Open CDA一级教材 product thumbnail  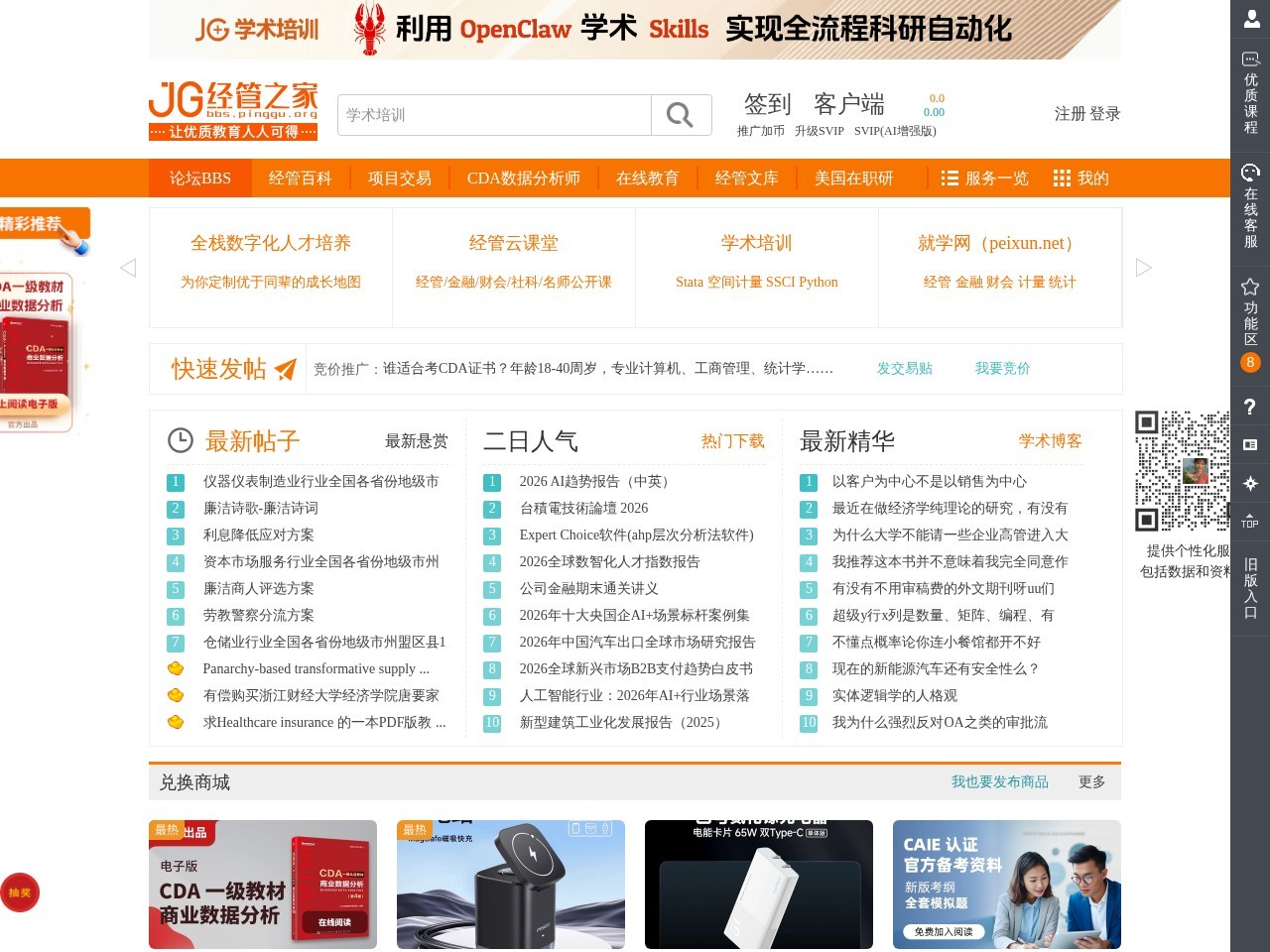(x=263, y=885)
